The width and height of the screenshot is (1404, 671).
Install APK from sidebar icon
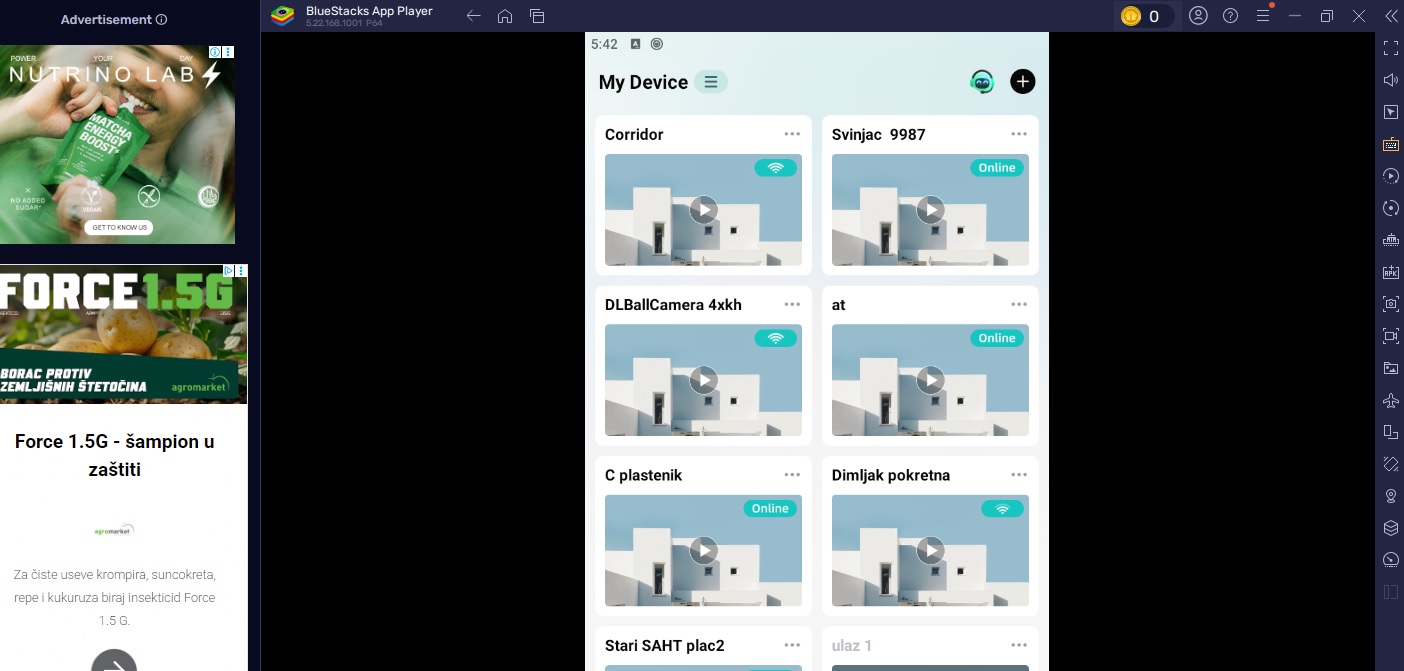coord(1390,272)
